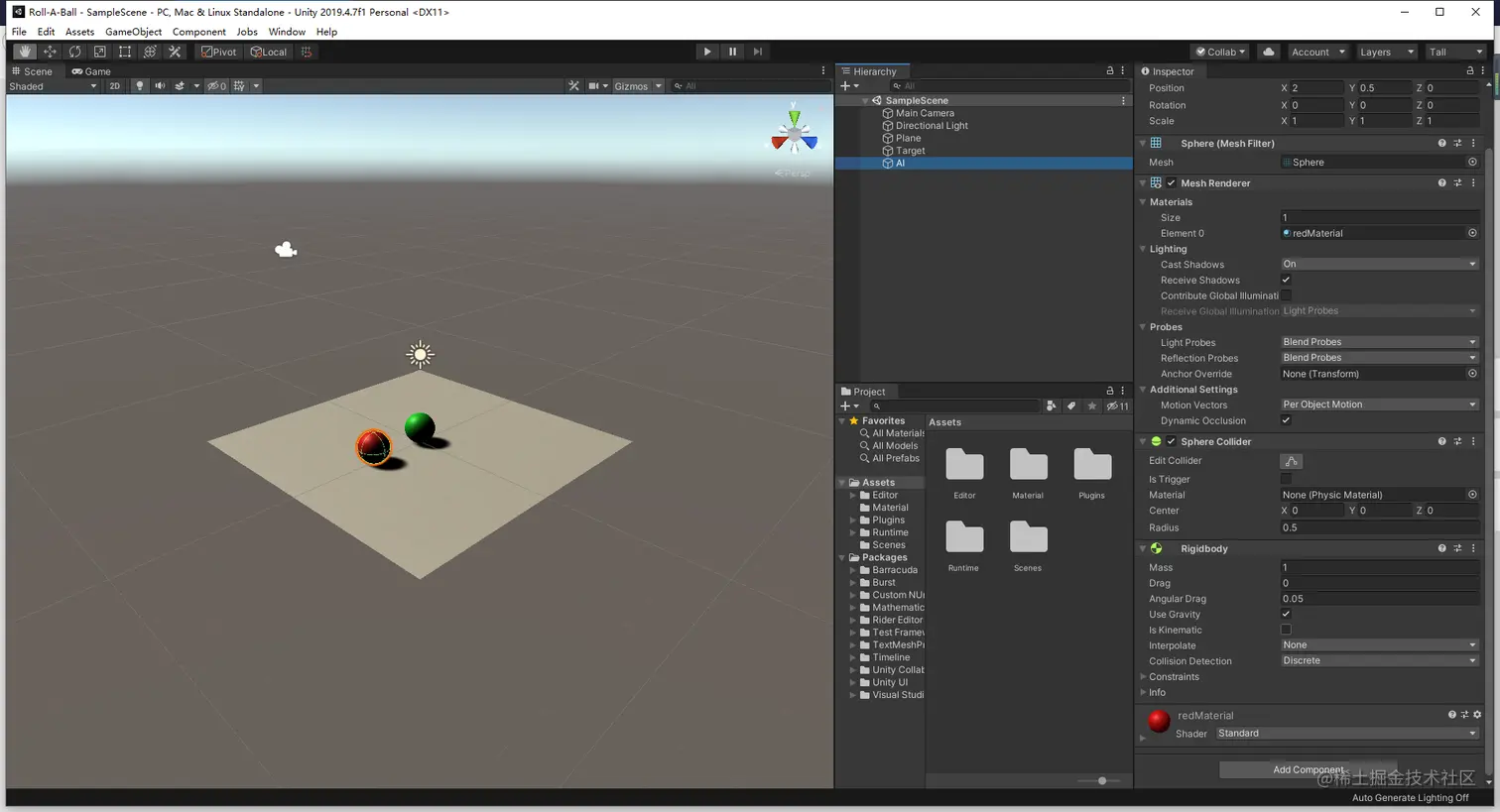Toggle the Use Gravity checkbox
Image resolution: width=1500 pixels, height=812 pixels.
[1286, 614]
